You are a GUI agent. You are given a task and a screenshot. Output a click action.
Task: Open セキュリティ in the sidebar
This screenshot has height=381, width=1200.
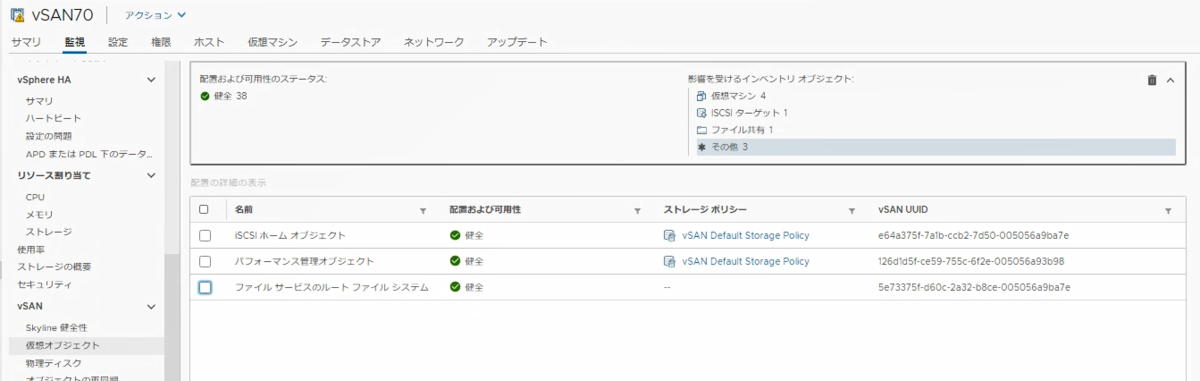tap(45, 285)
